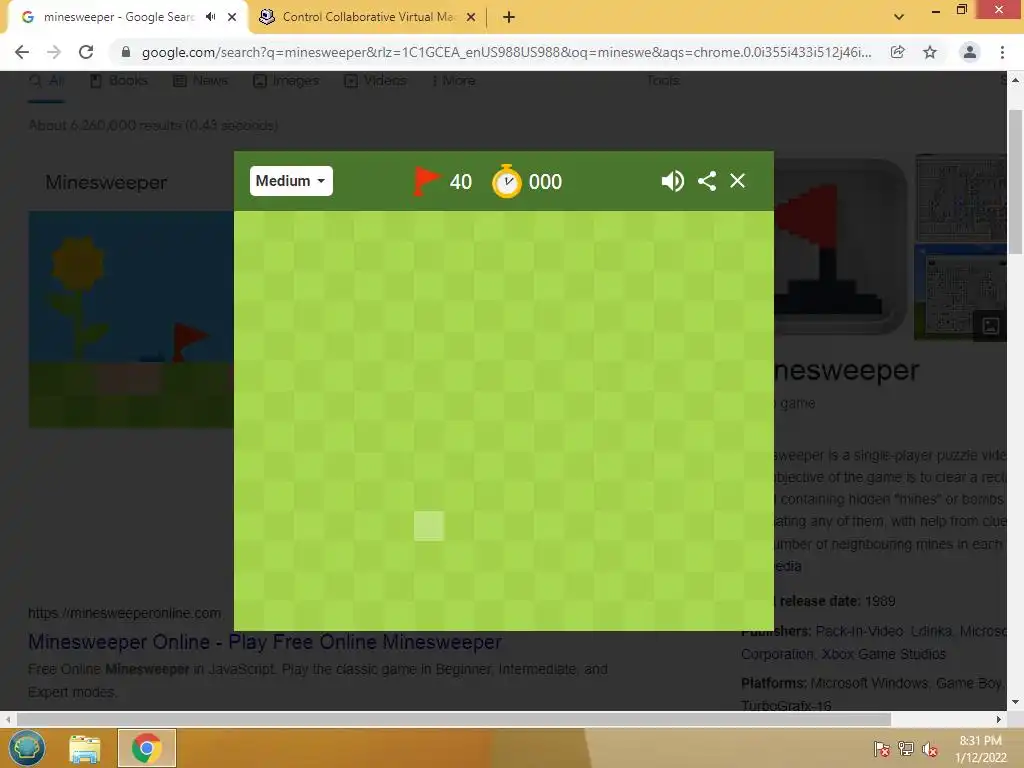Viewport: 1024px width, 768px height.
Task: Mute audio on minesweeper tab
Action: click(210, 17)
